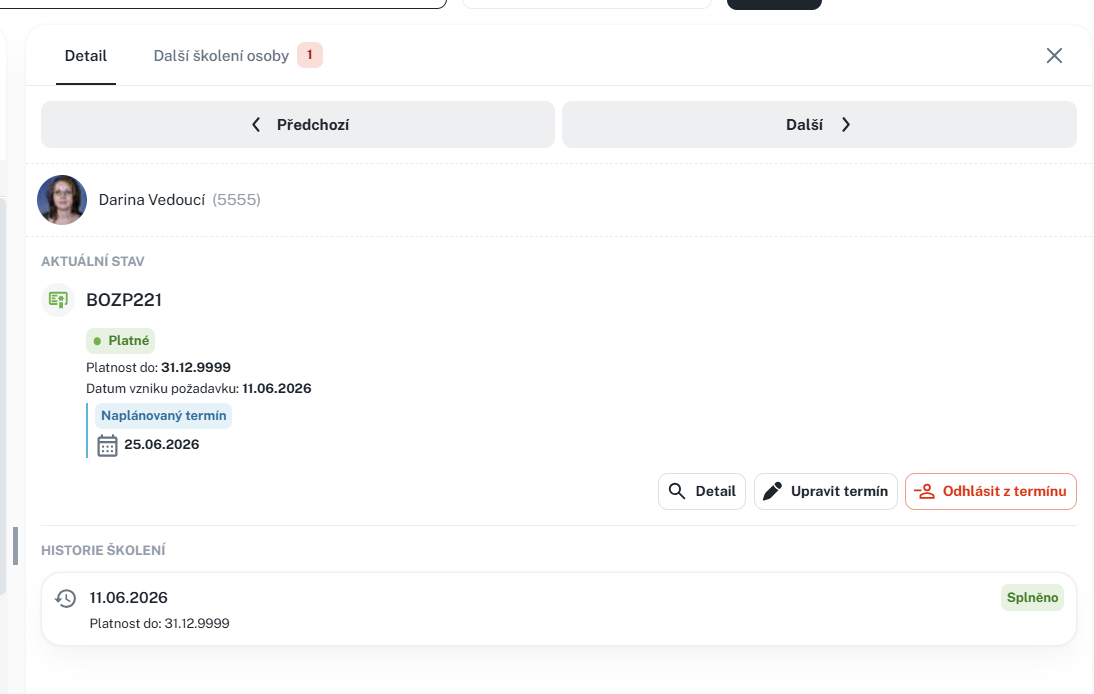Click the red badge showing 1
Screen dimensions: 1094x694
310,55
